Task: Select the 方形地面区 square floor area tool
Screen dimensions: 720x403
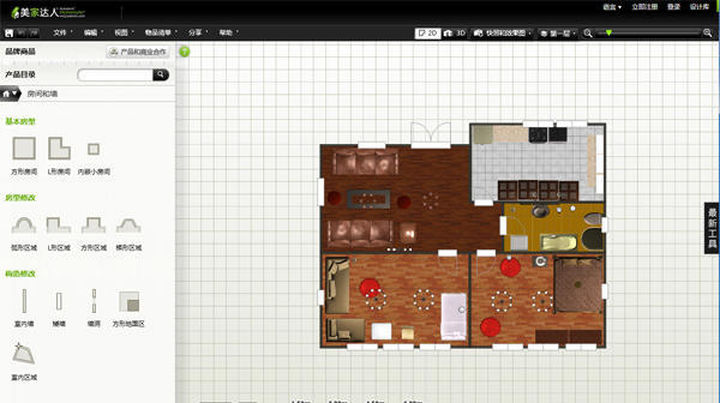Action: (128, 301)
